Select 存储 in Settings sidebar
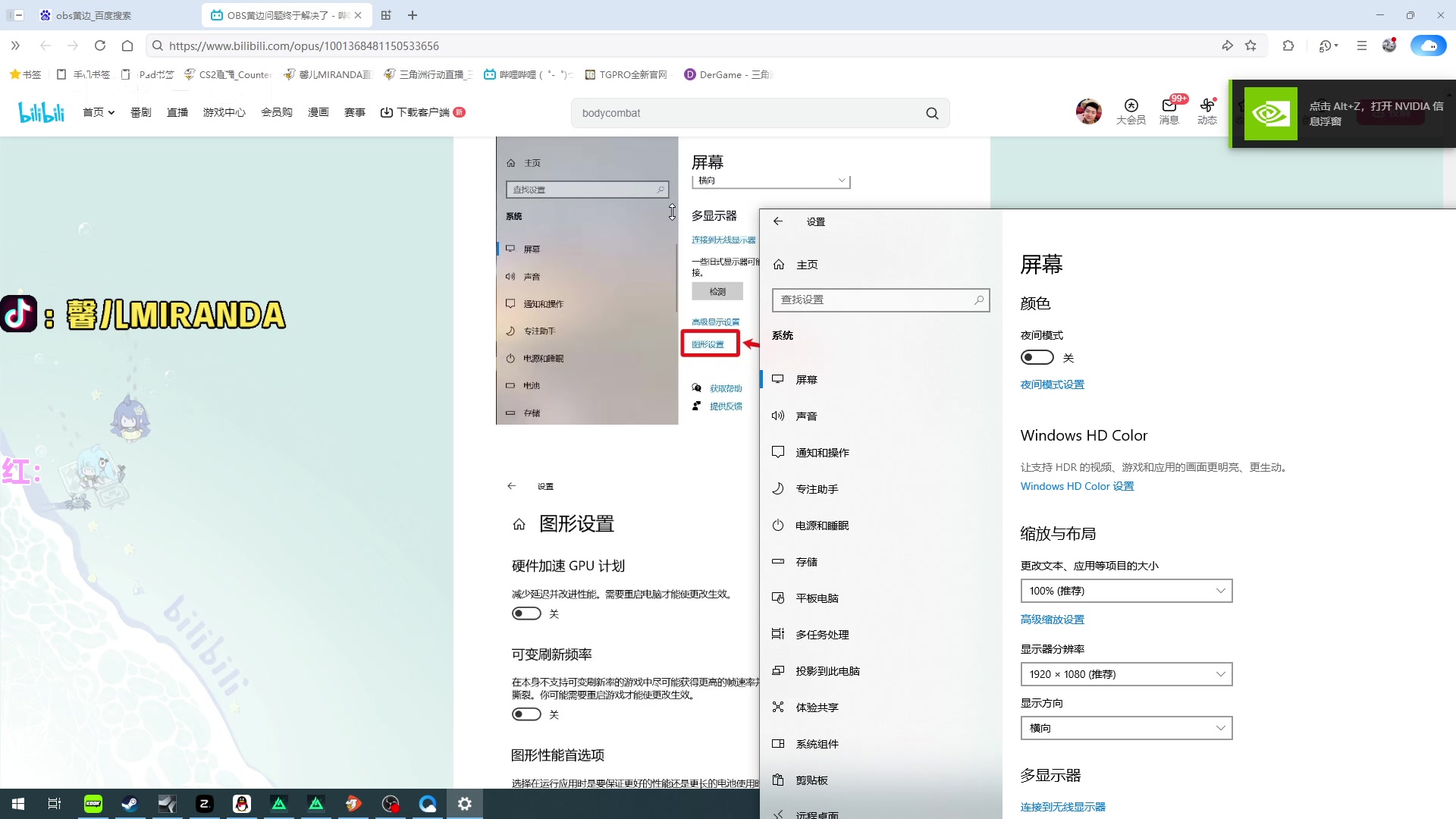 click(x=880, y=561)
